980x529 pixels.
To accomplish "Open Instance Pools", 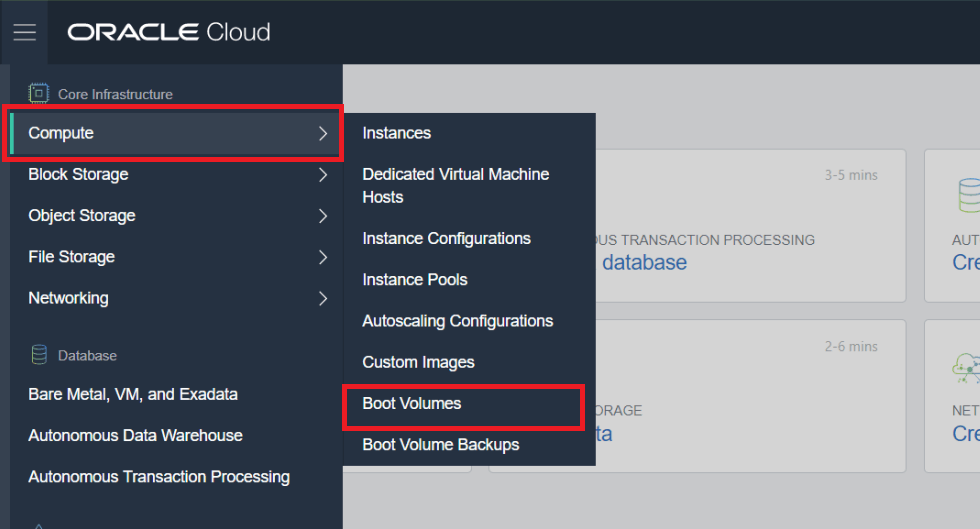I will (415, 280).
